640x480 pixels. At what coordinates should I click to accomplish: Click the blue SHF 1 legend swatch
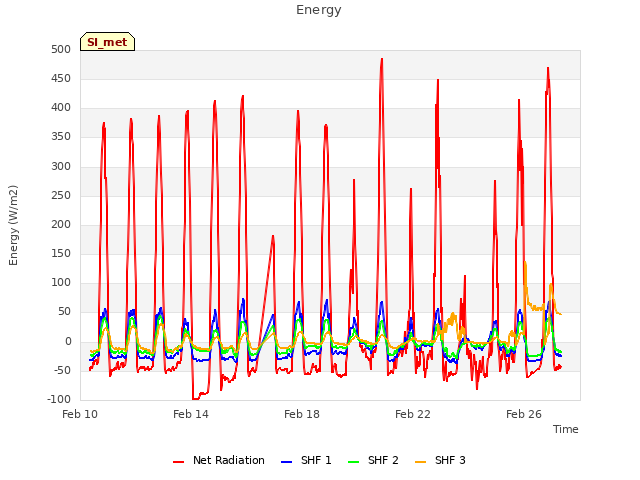click(287, 462)
